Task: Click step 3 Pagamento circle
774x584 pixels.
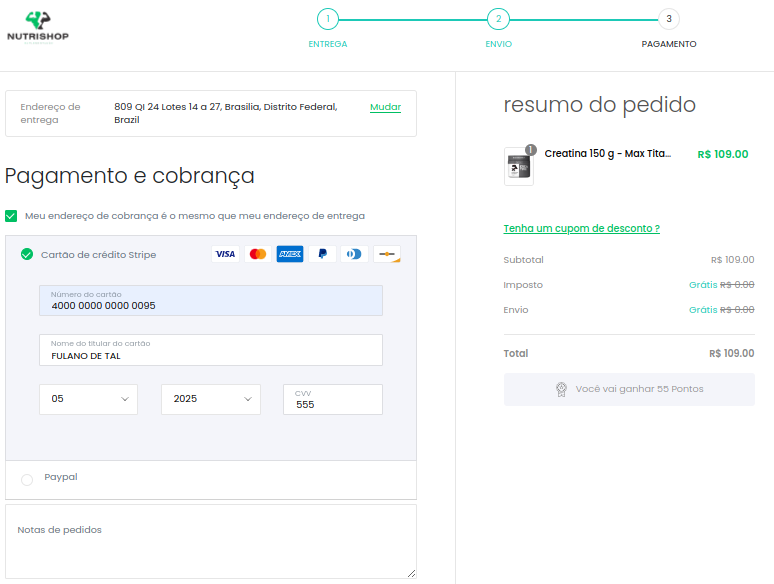Action: [669, 19]
